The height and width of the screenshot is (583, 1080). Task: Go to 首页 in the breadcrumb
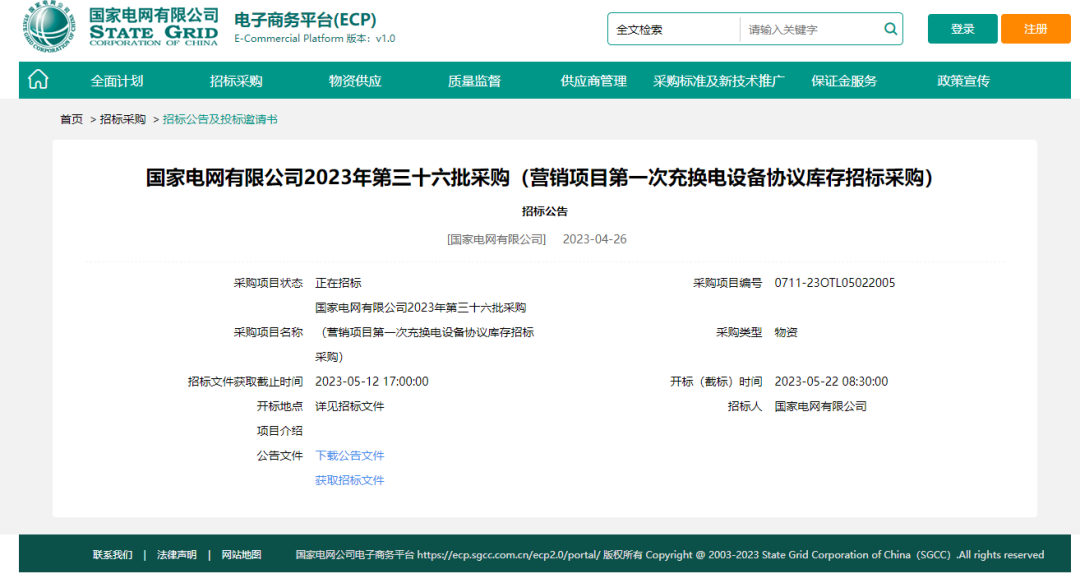point(71,119)
